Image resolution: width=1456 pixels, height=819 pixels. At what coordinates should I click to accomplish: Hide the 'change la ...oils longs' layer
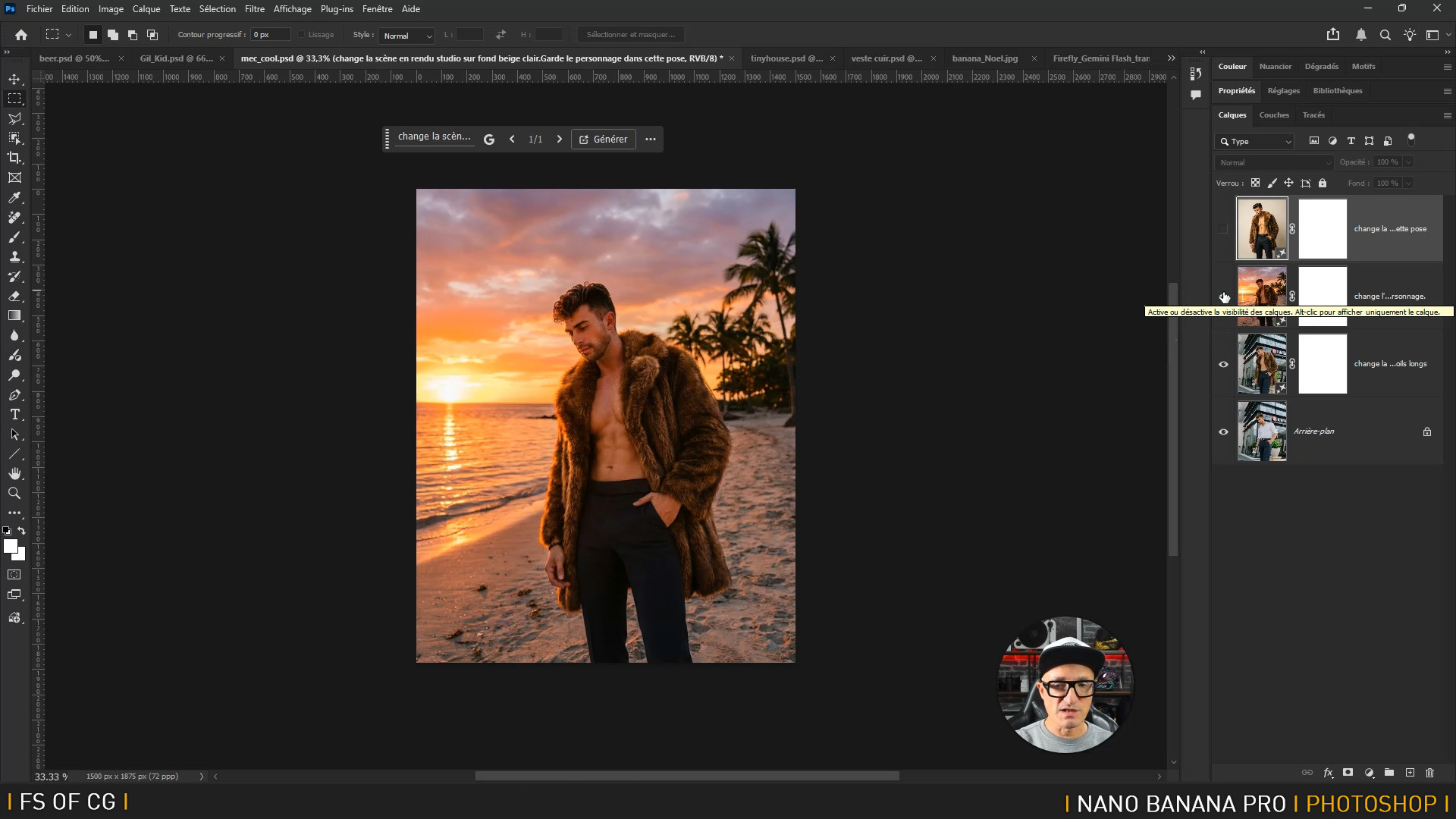[x=1223, y=364]
